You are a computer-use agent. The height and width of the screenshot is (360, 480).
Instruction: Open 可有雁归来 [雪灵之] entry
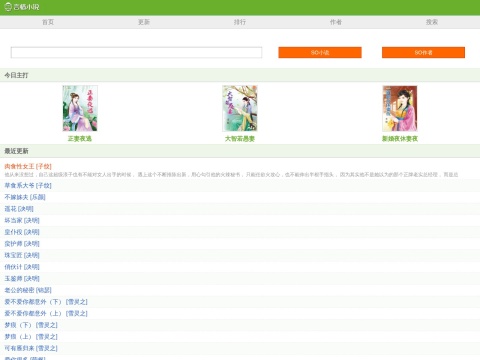[x=31, y=348]
